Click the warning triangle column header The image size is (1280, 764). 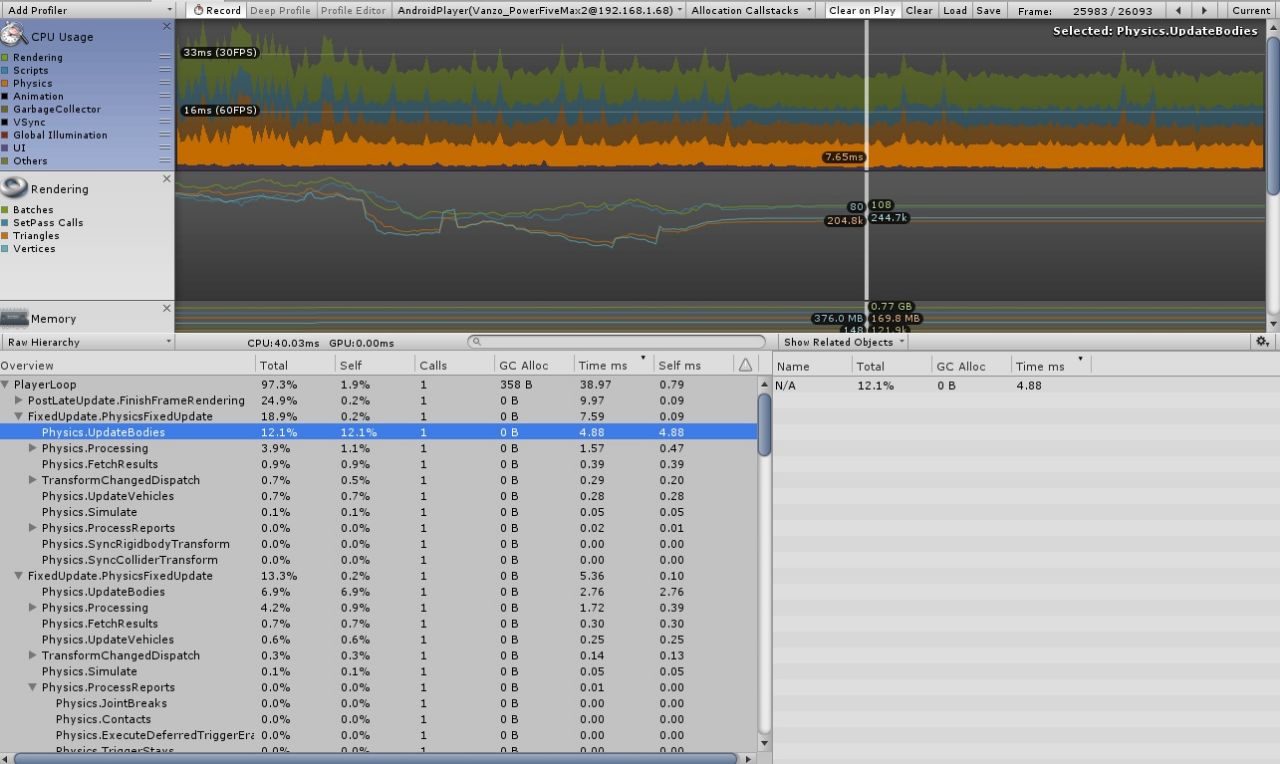pos(745,365)
